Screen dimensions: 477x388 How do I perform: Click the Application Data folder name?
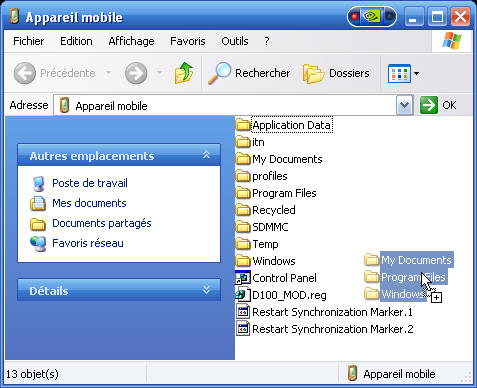[x=292, y=125]
